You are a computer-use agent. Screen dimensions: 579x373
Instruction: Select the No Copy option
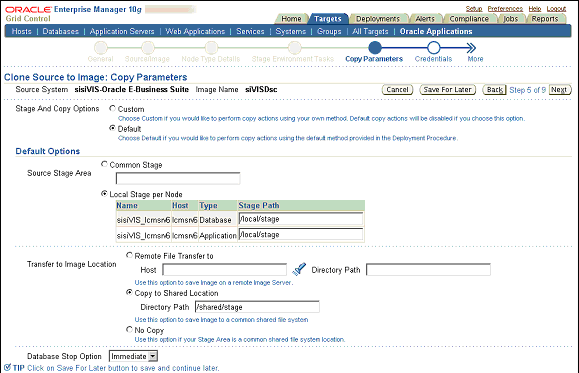pyautogui.click(x=129, y=329)
